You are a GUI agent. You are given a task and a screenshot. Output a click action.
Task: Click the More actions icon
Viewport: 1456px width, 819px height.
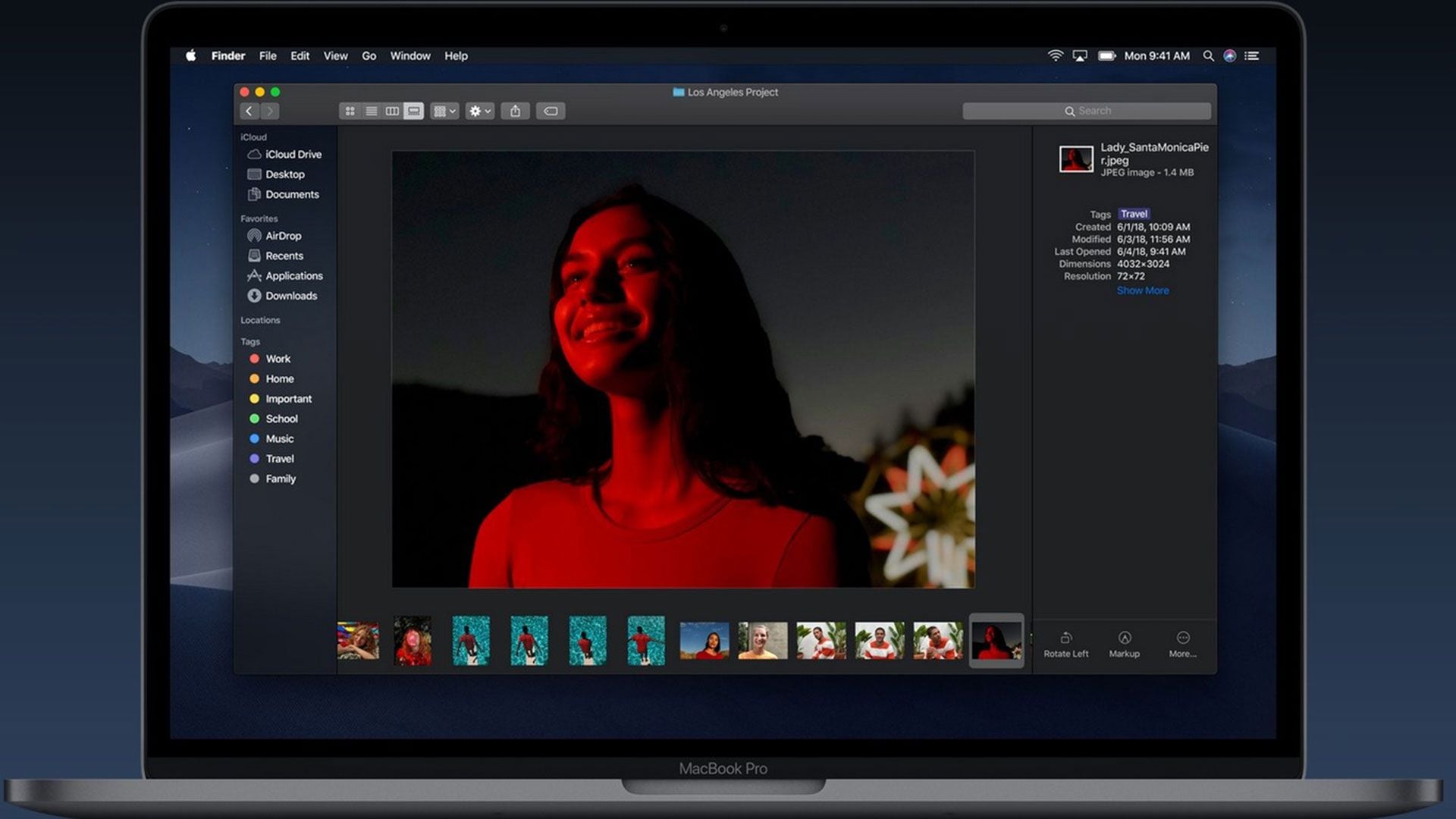tap(1182, 639)
